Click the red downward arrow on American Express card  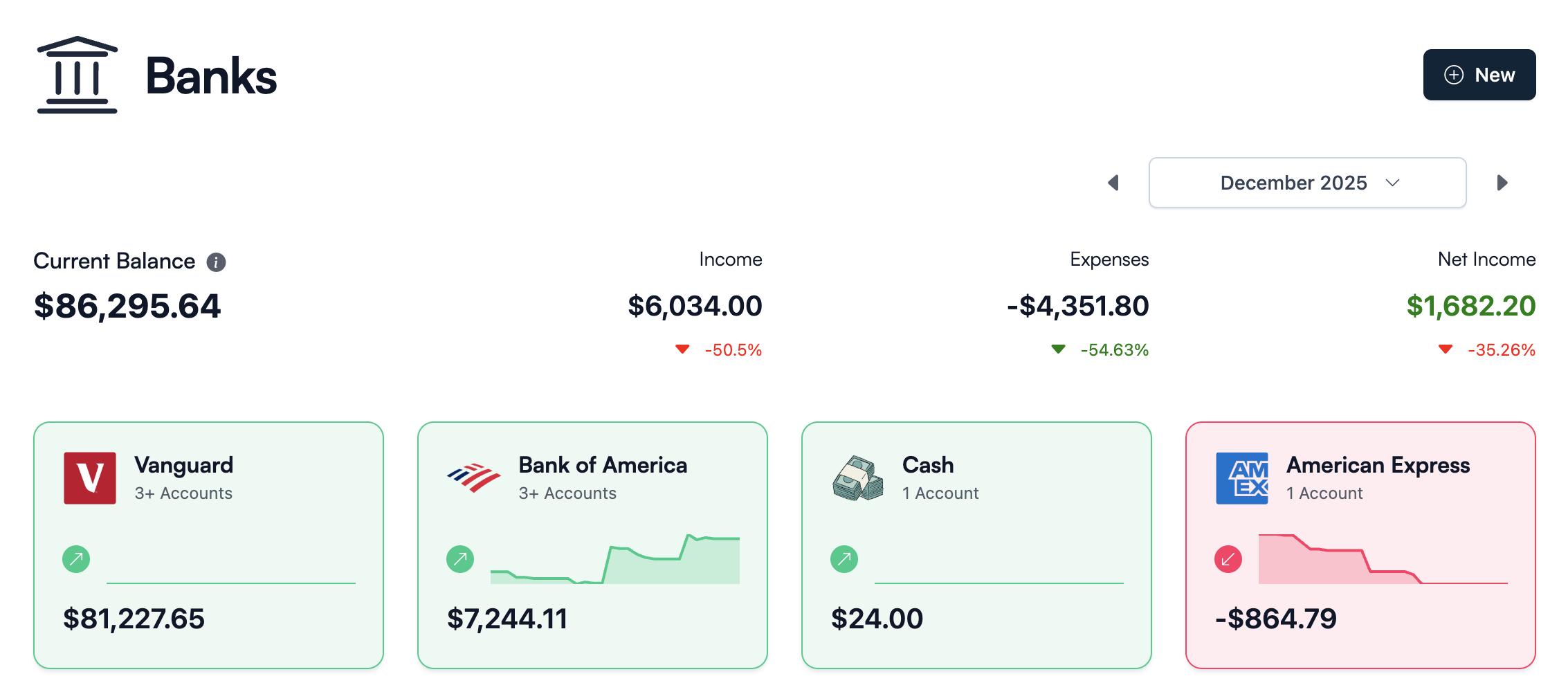[x=1228, y=558]
